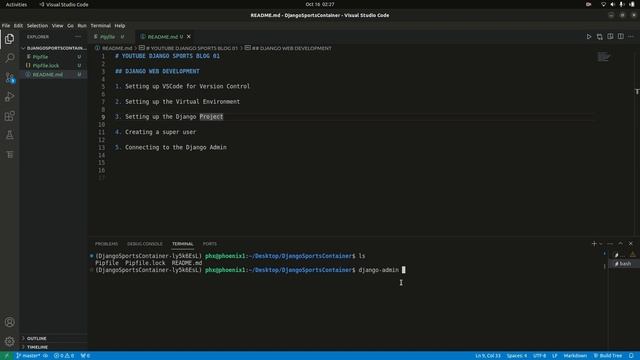640x360 pixels.
Task: Open the bottom activity bar list icon
Action: tap(9, 154)
